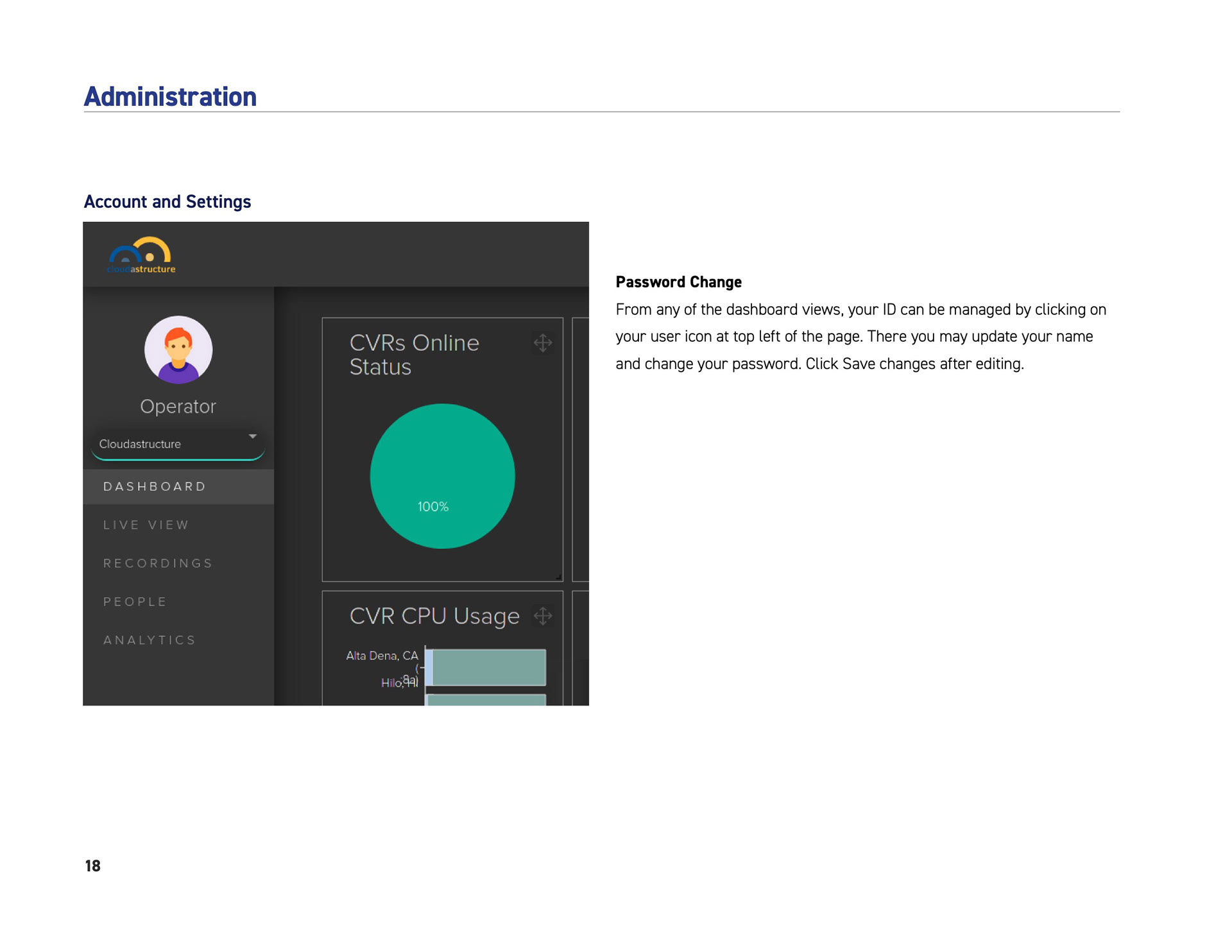Click the Account and Settings heading

167,201
